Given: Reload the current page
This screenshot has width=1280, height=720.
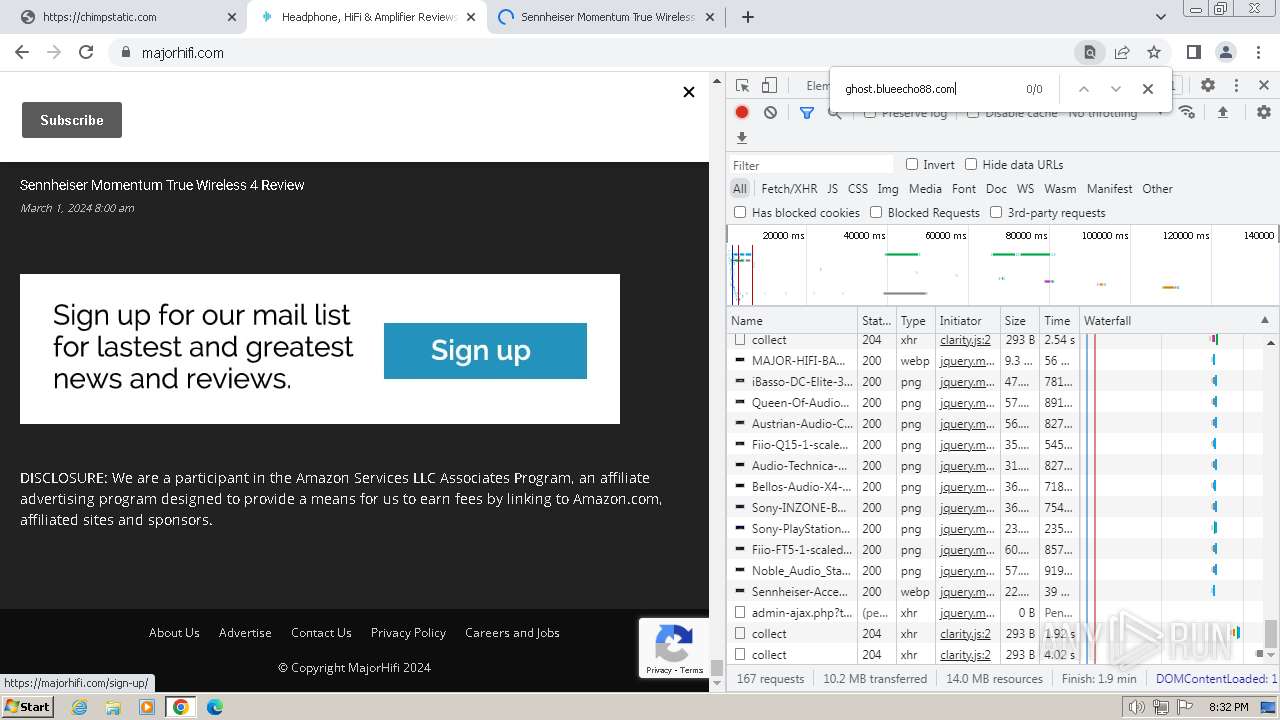Looking at the screenshot, I should click(x=86, y=52).
